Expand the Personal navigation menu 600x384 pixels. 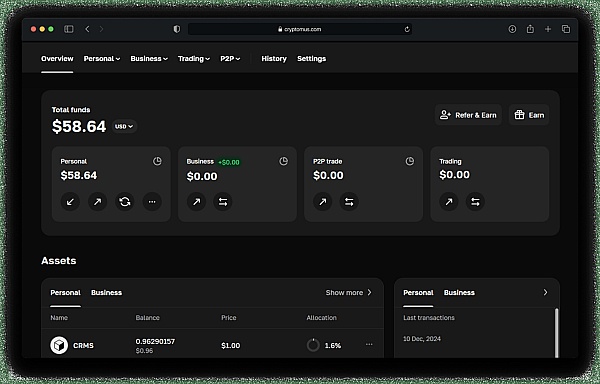102,59
